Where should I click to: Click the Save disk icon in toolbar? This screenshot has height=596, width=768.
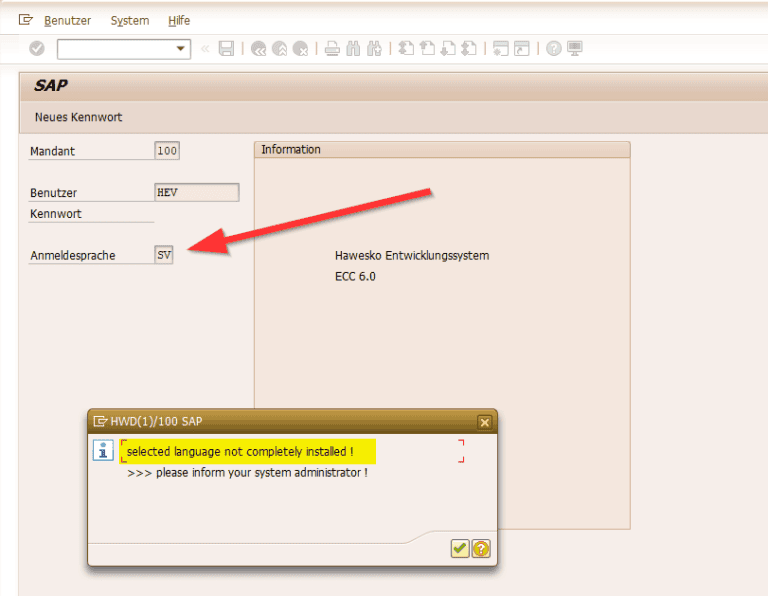(226, 48)
